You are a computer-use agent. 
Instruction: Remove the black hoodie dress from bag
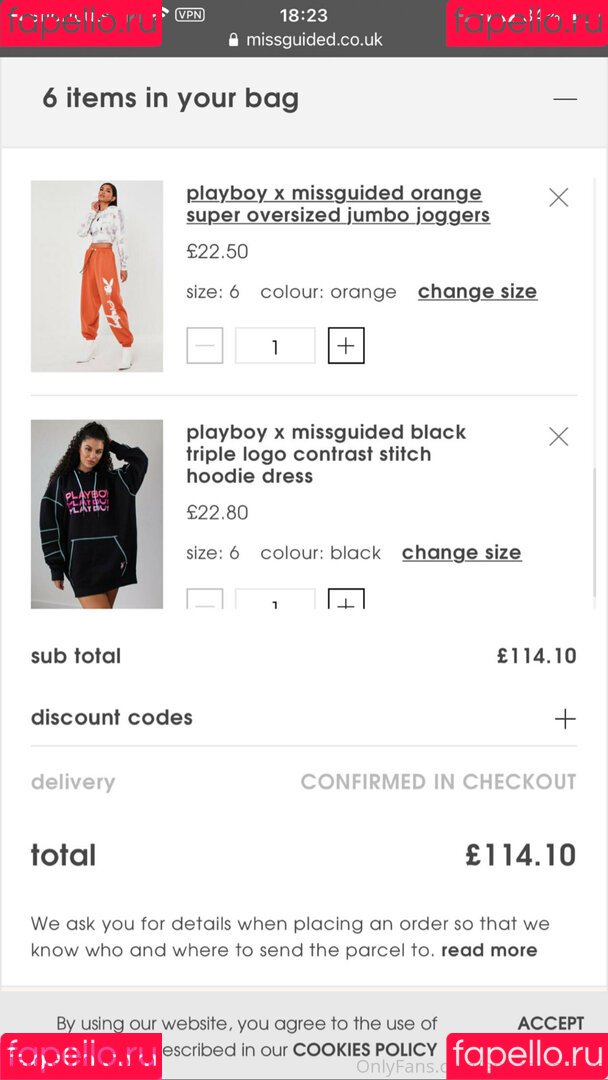(559, 436)
